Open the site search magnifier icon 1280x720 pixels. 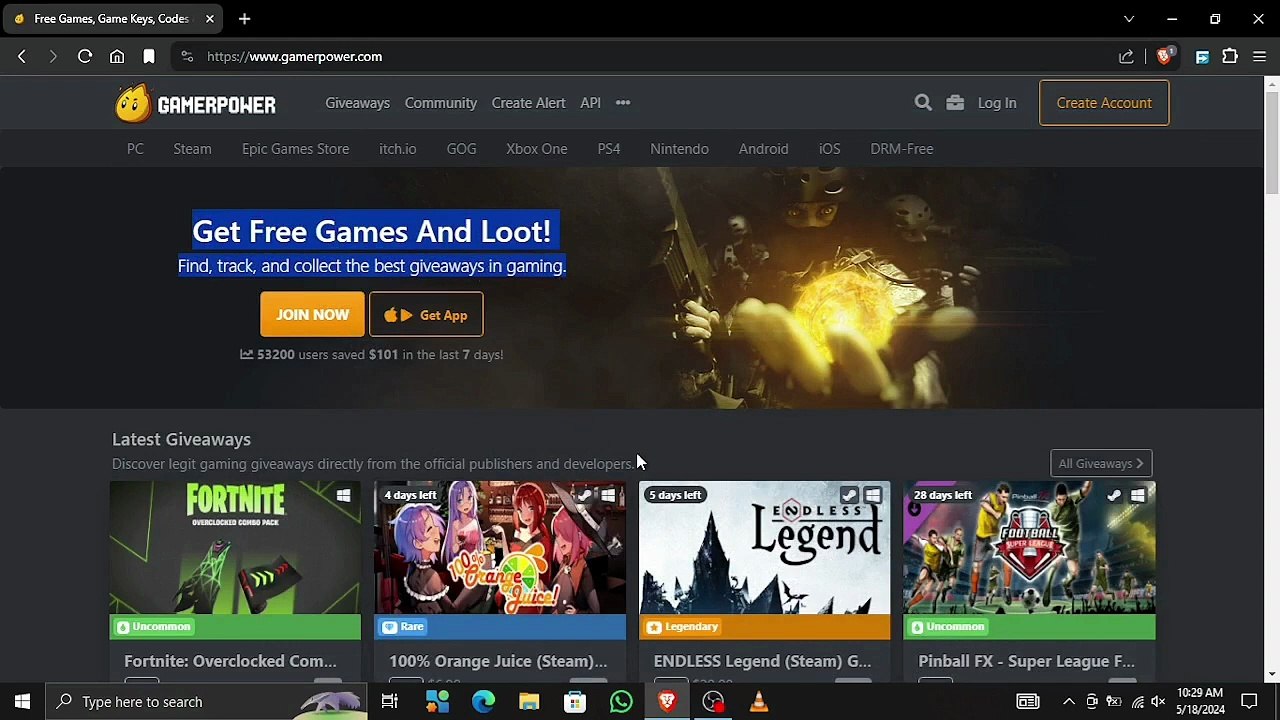click(x=923, y=102)
